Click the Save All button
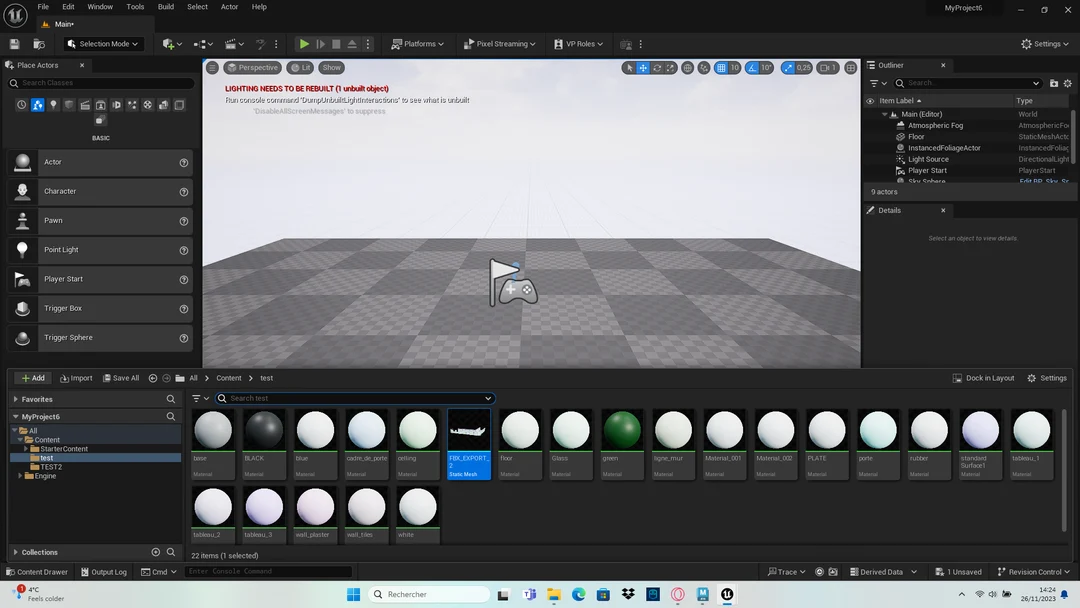The width and height of the screenshot is (1080, 608). [122, 378]
